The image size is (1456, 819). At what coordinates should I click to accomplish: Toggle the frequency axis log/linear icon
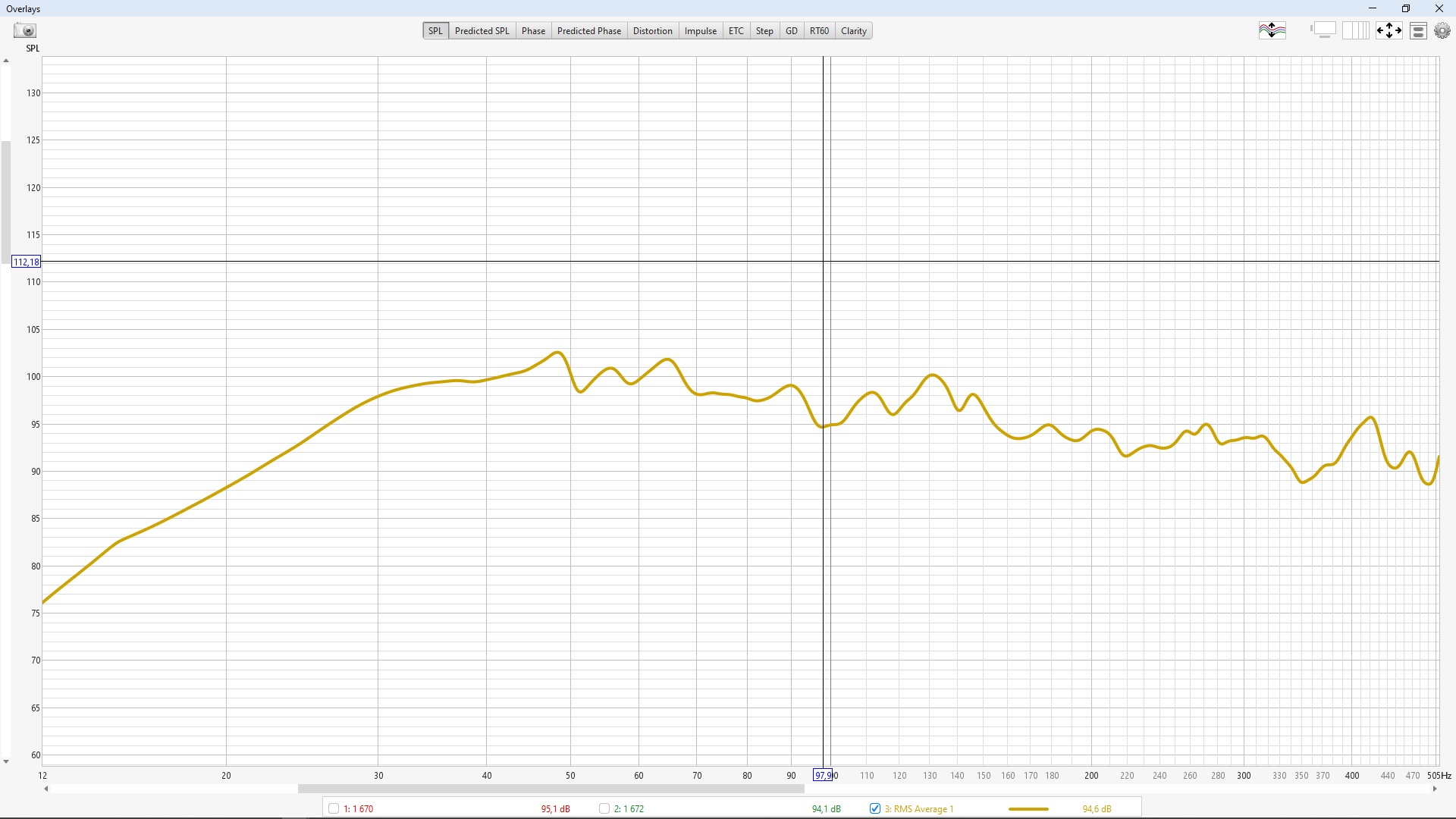(1356, 30)
